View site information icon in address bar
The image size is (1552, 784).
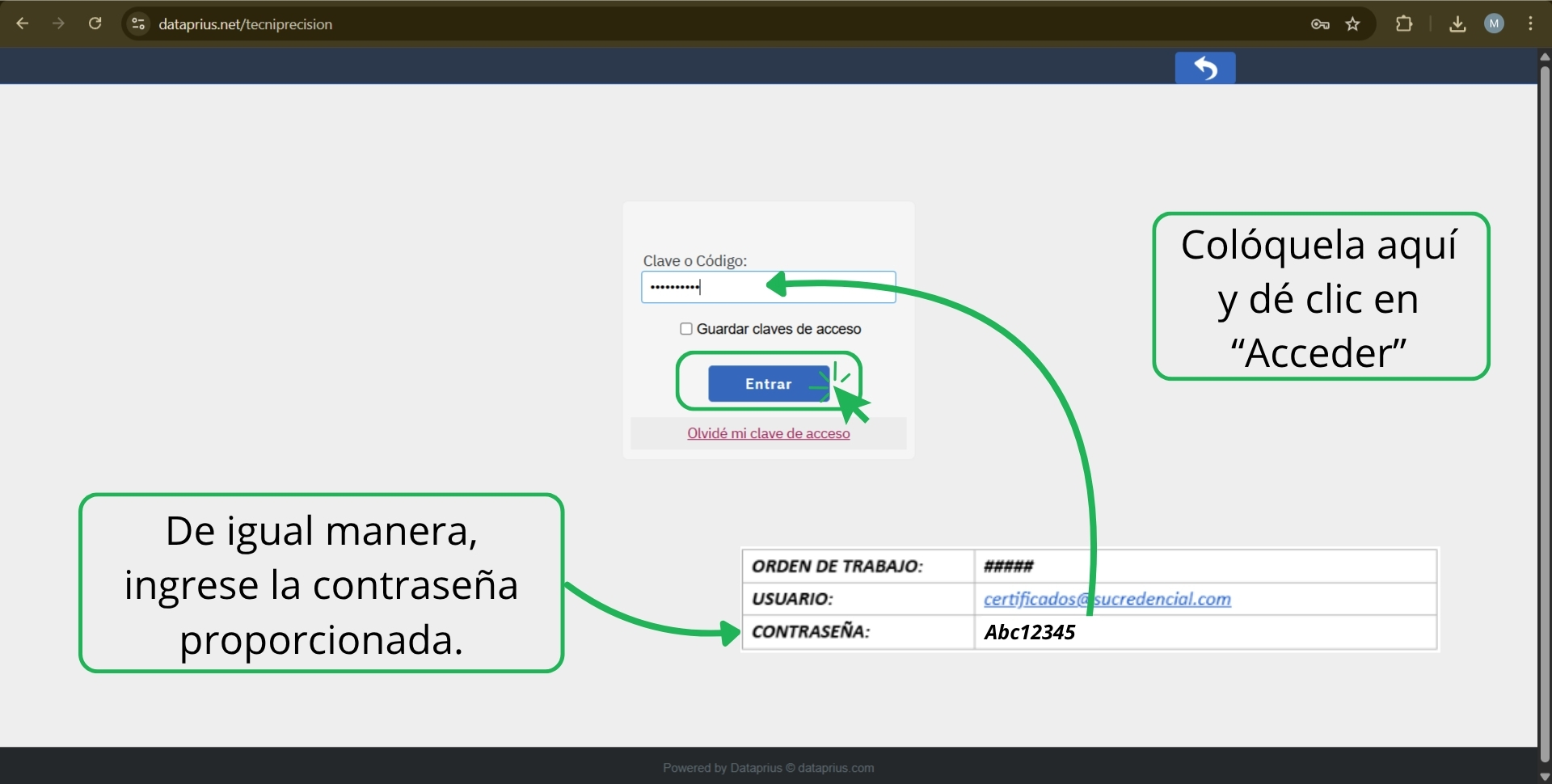(139, 24)
